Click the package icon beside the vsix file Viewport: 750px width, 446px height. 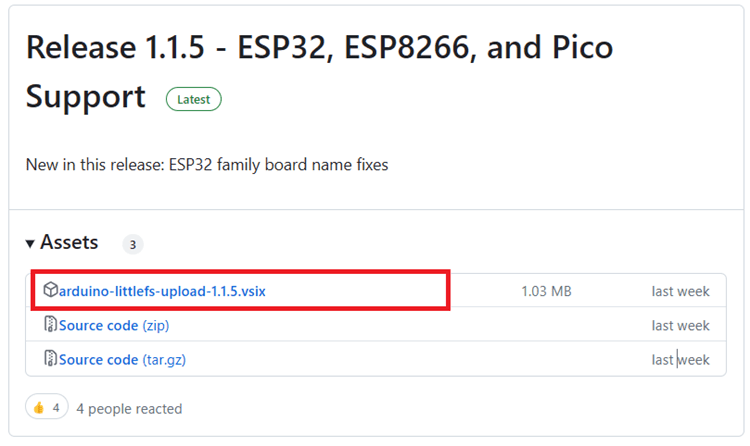50,291
